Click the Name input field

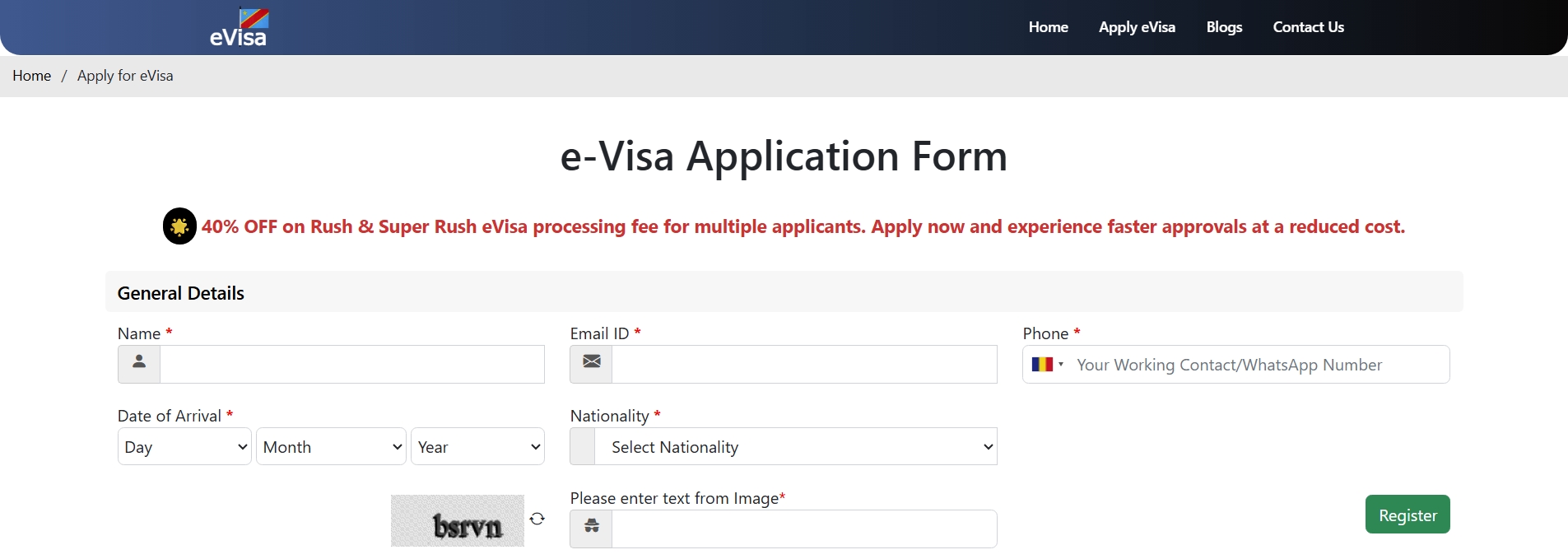click(x=352, y=364)
